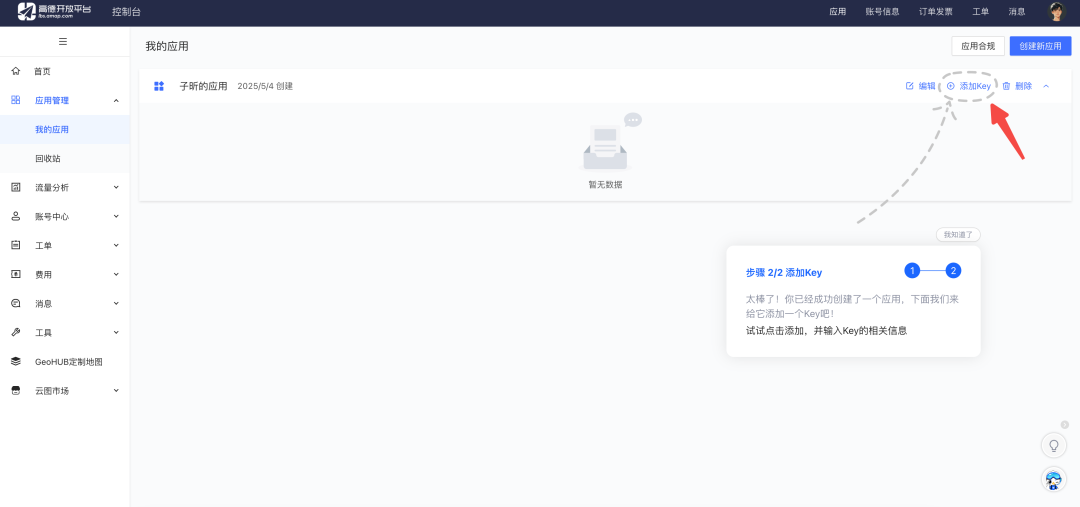Expand the 流量分析 chevron

point(116,187)
